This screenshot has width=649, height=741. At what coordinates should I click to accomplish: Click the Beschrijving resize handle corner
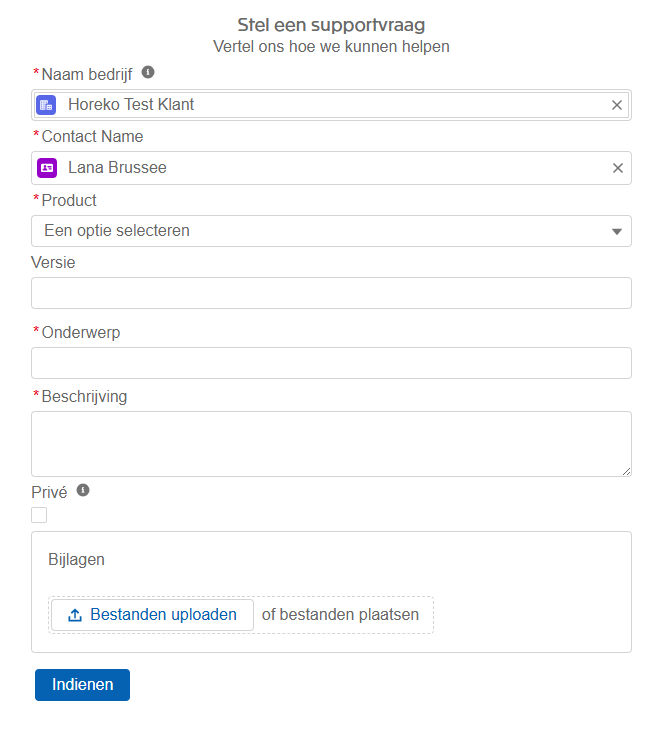click(626, 471)
